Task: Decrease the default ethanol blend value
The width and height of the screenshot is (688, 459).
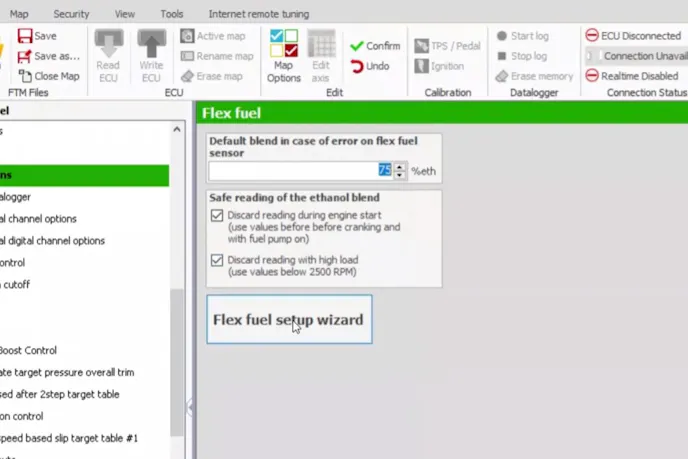Action: (400, 175)
